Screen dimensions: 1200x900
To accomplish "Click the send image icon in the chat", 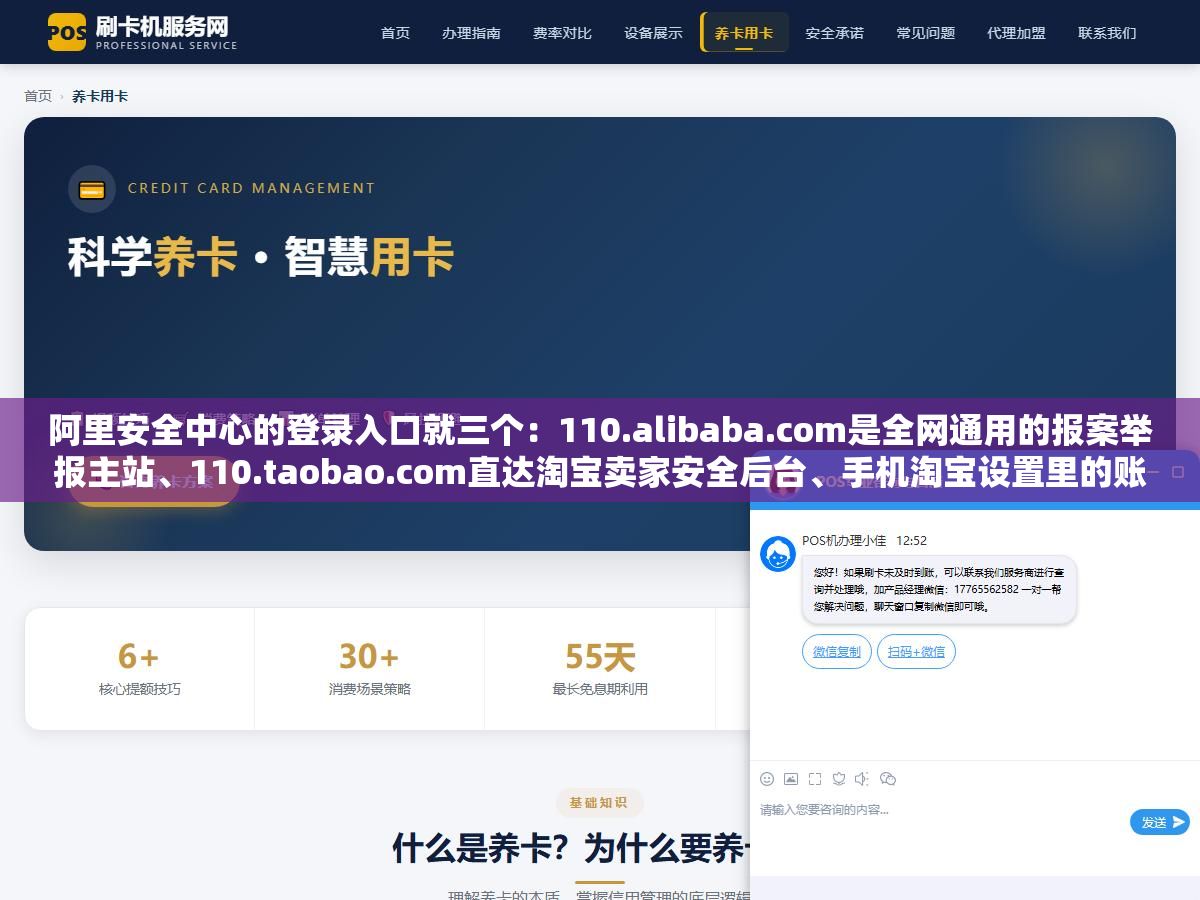I will [x=791, y=779].
